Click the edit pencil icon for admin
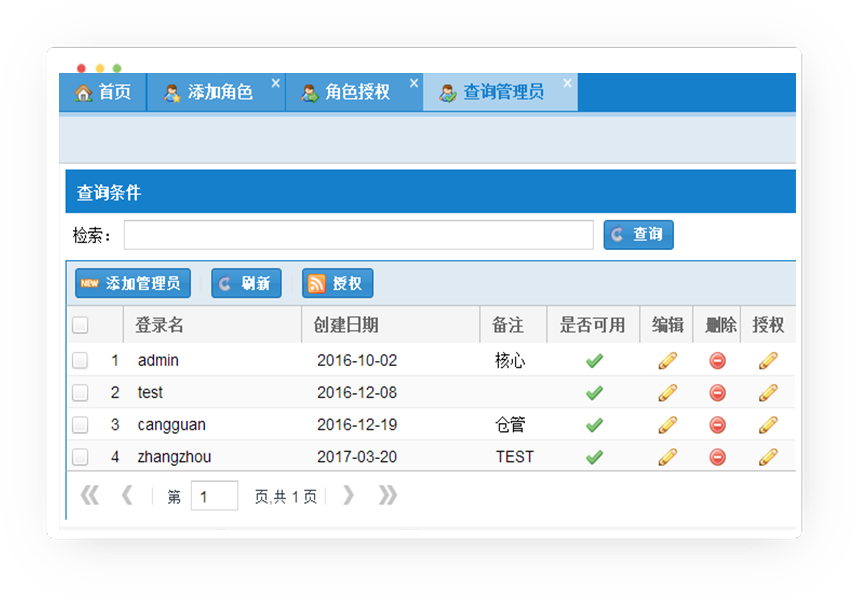855x600 pixels. pyautogui.click(x=667, y=361)
